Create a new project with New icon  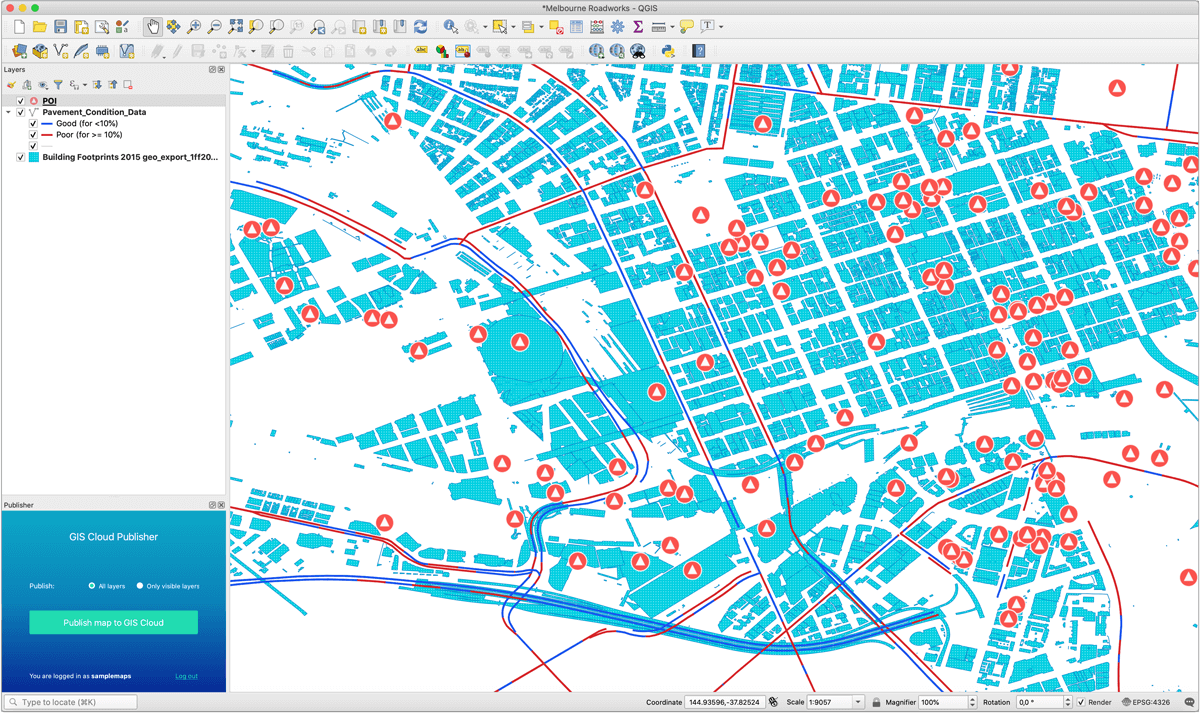[x=19, y=27]
